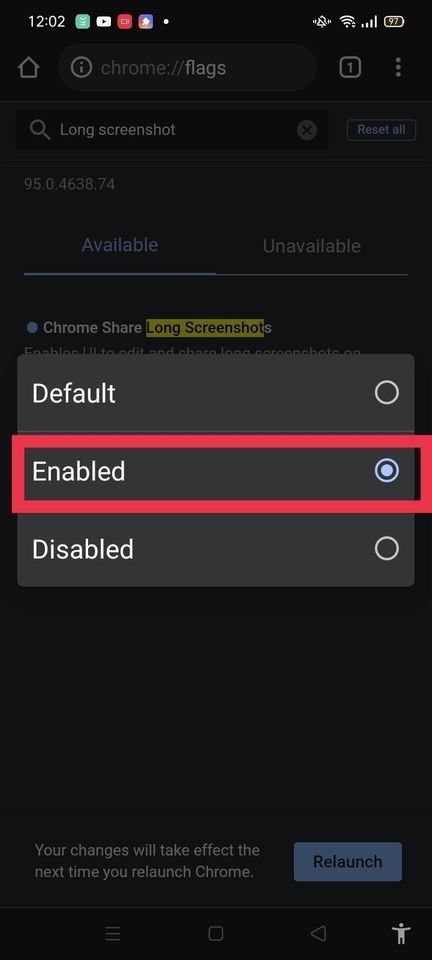Open the tab switcher showing 1 tab
This screenshot has width=432, height=960.
350,68
